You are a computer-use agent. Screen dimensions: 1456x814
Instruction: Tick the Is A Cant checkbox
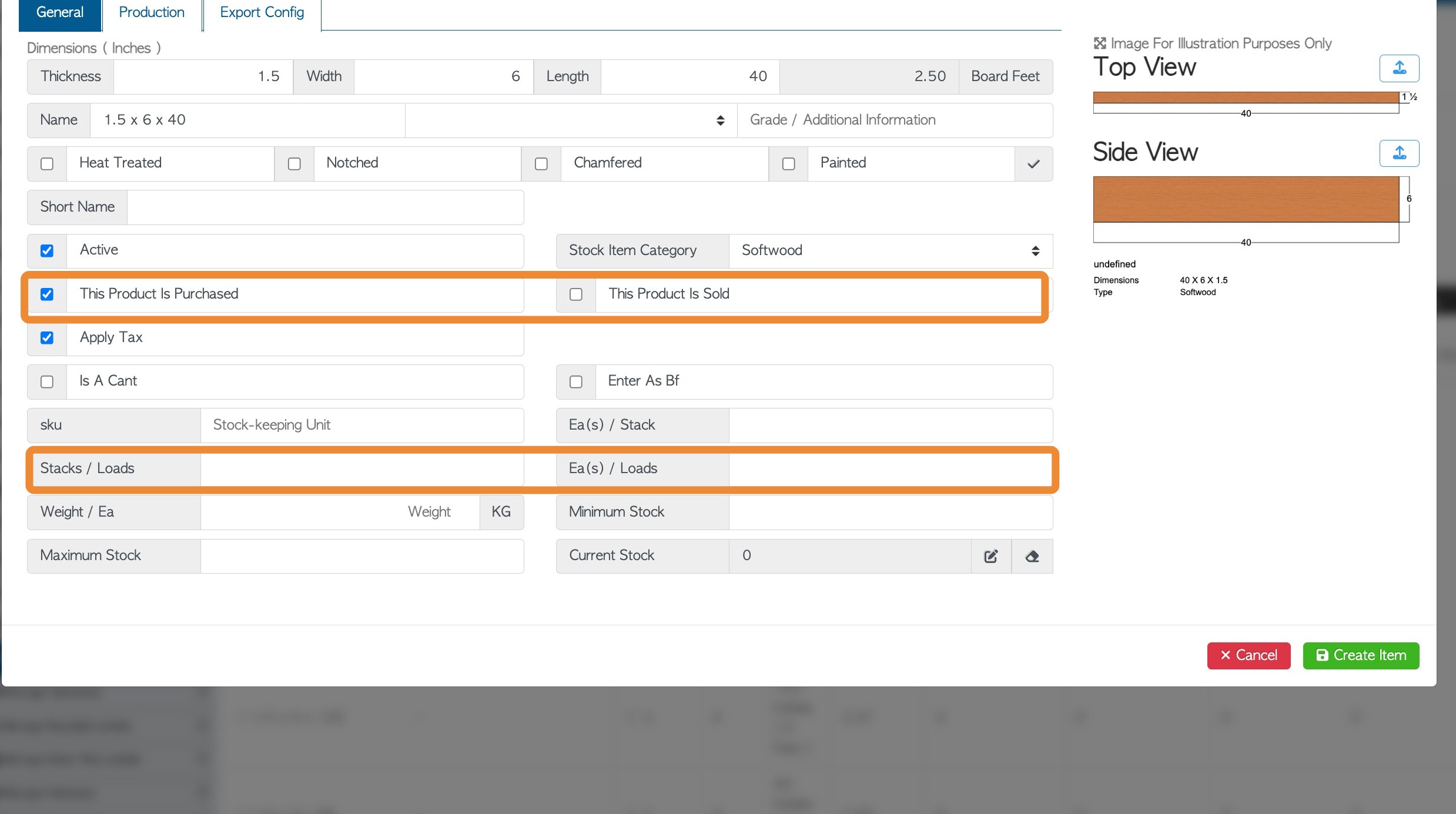(x=47, y=382)
